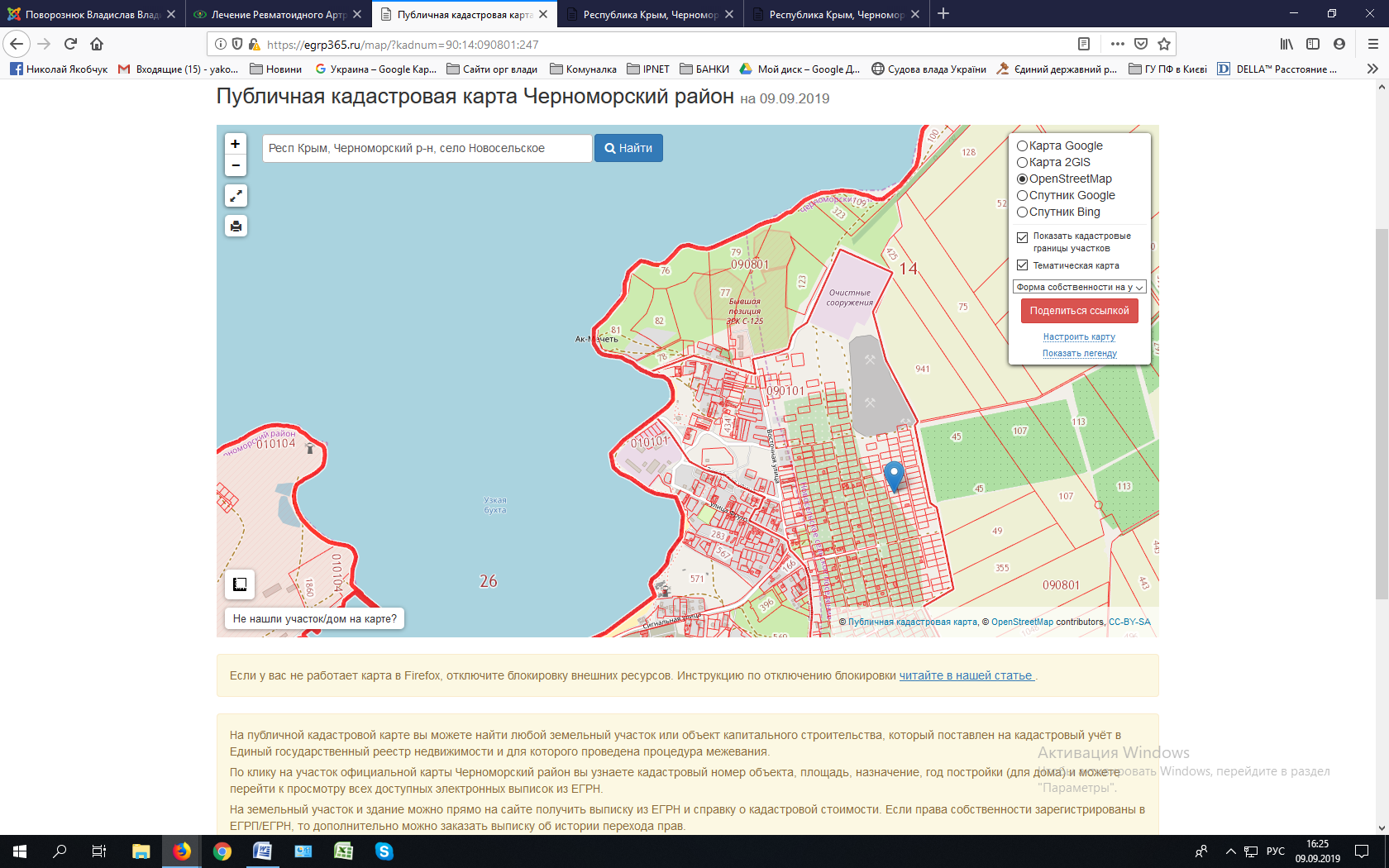This screenshot has height=868, width=1389.
Task: Select the Карта Google radio option
Action: click(1022, 146)
